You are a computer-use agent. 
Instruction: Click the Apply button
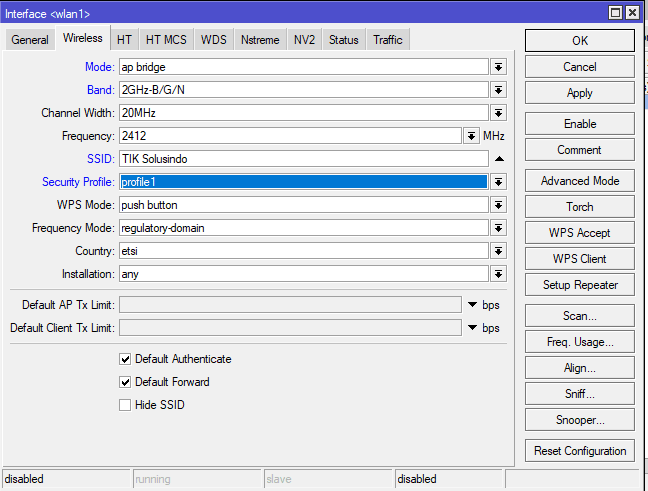(x=579, y=93)
